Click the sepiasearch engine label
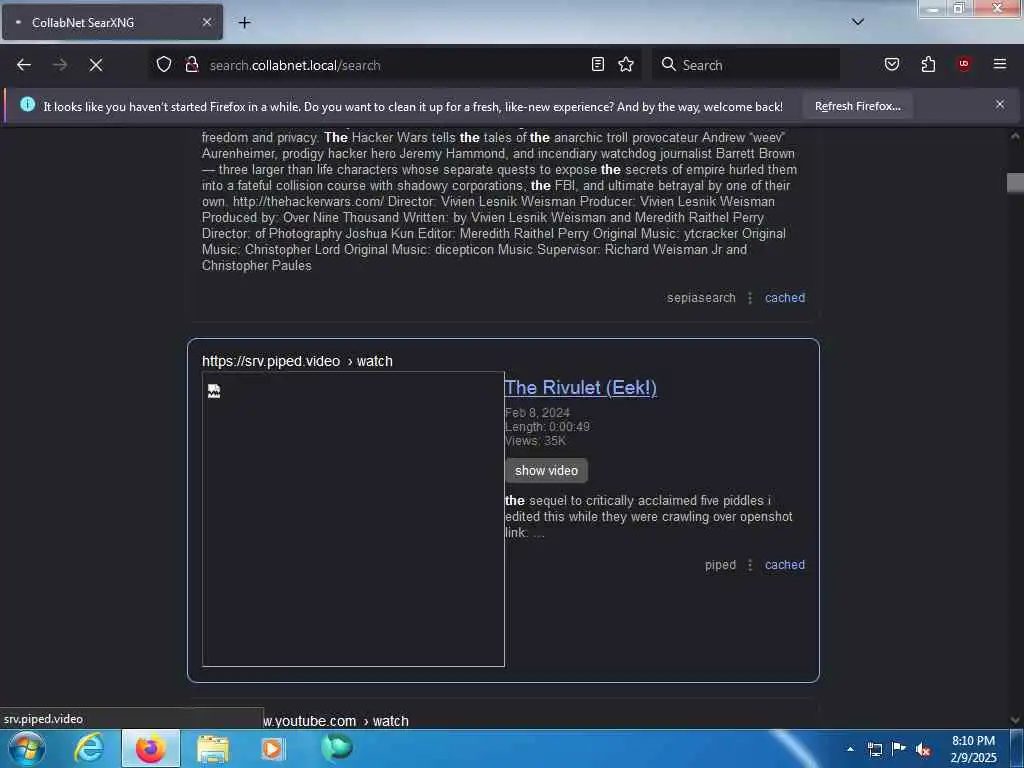The height and width of the screenshot is (768, 1024). point(701,298)
